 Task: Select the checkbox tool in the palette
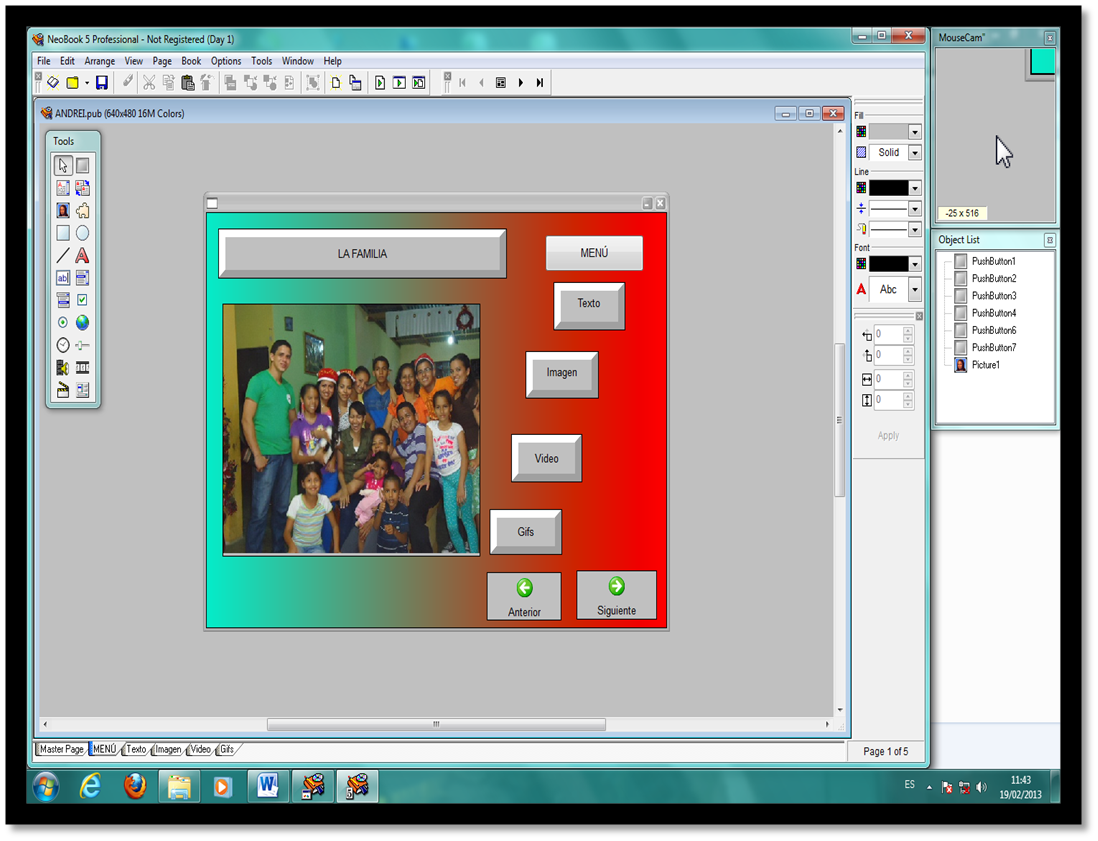click(x=82, y=299)
